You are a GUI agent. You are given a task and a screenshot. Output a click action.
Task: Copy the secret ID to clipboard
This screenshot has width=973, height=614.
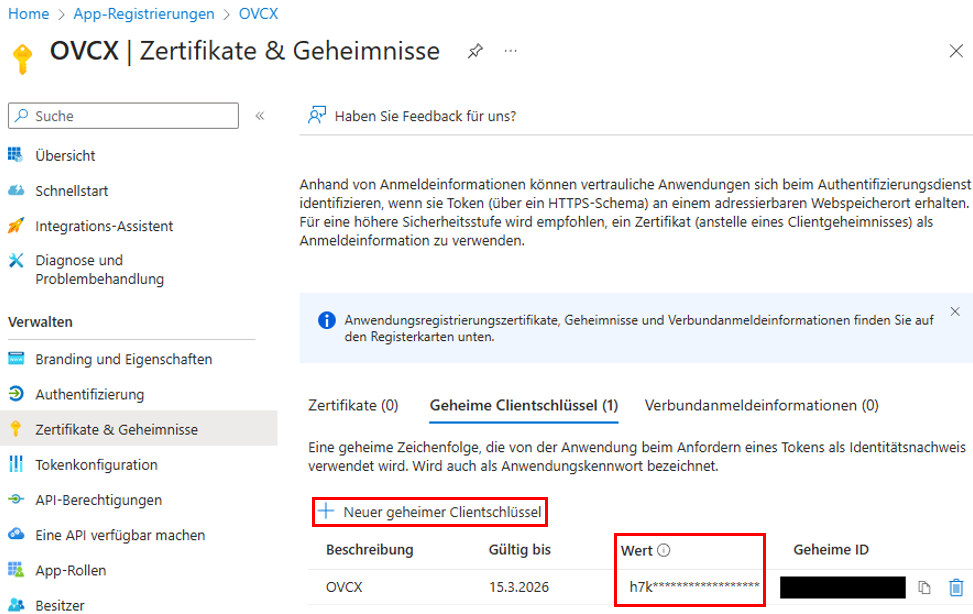coord(925,587)
